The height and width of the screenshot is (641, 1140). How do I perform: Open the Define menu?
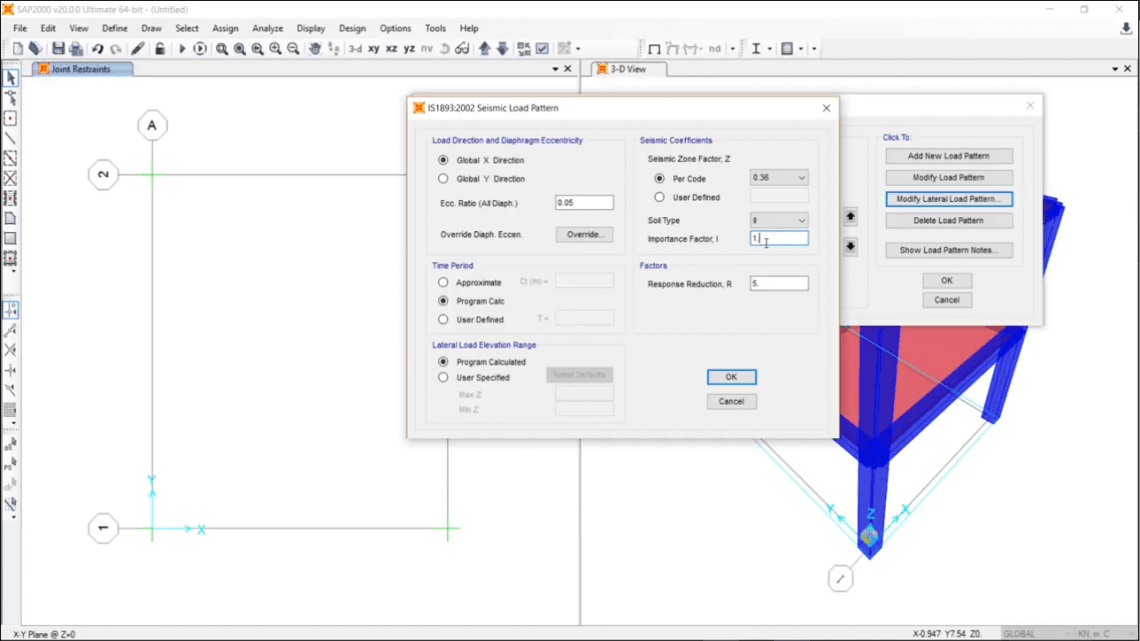point(114,28)
